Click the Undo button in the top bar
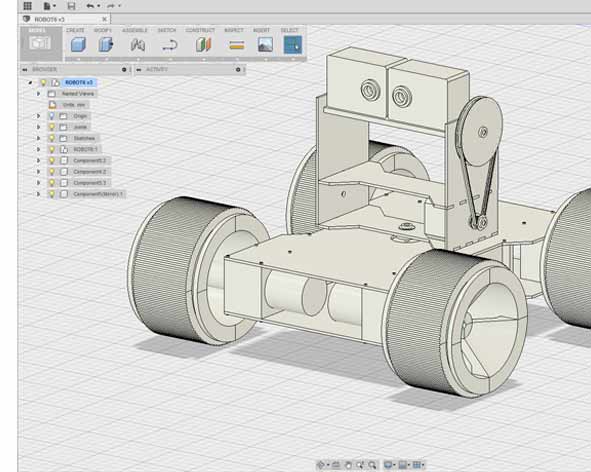 pos(90,6)
